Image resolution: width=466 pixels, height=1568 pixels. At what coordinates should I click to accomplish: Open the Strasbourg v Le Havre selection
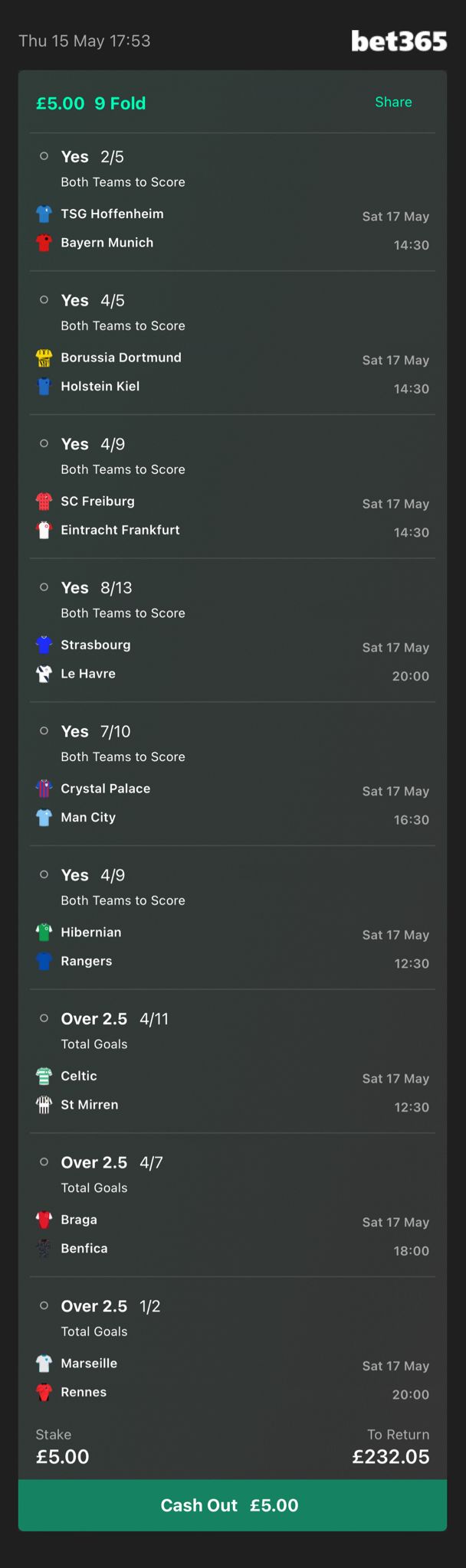232,631
